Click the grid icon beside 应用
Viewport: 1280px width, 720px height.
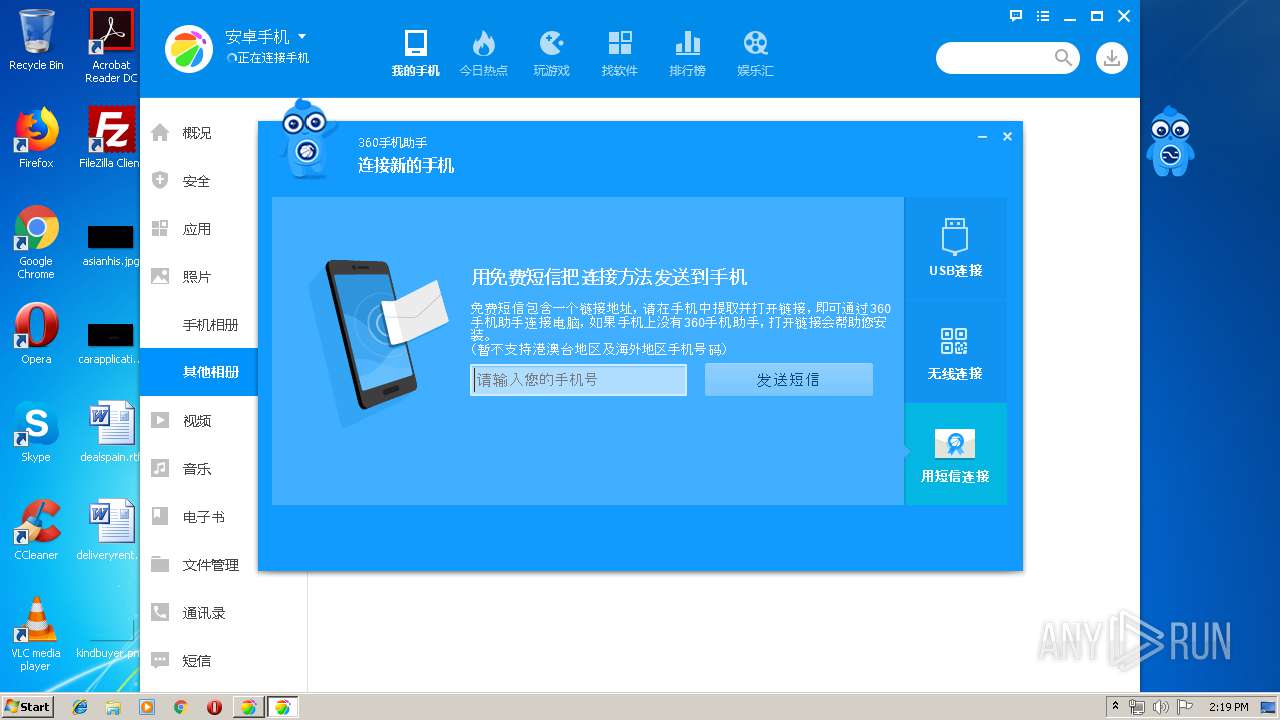[160, 228]
